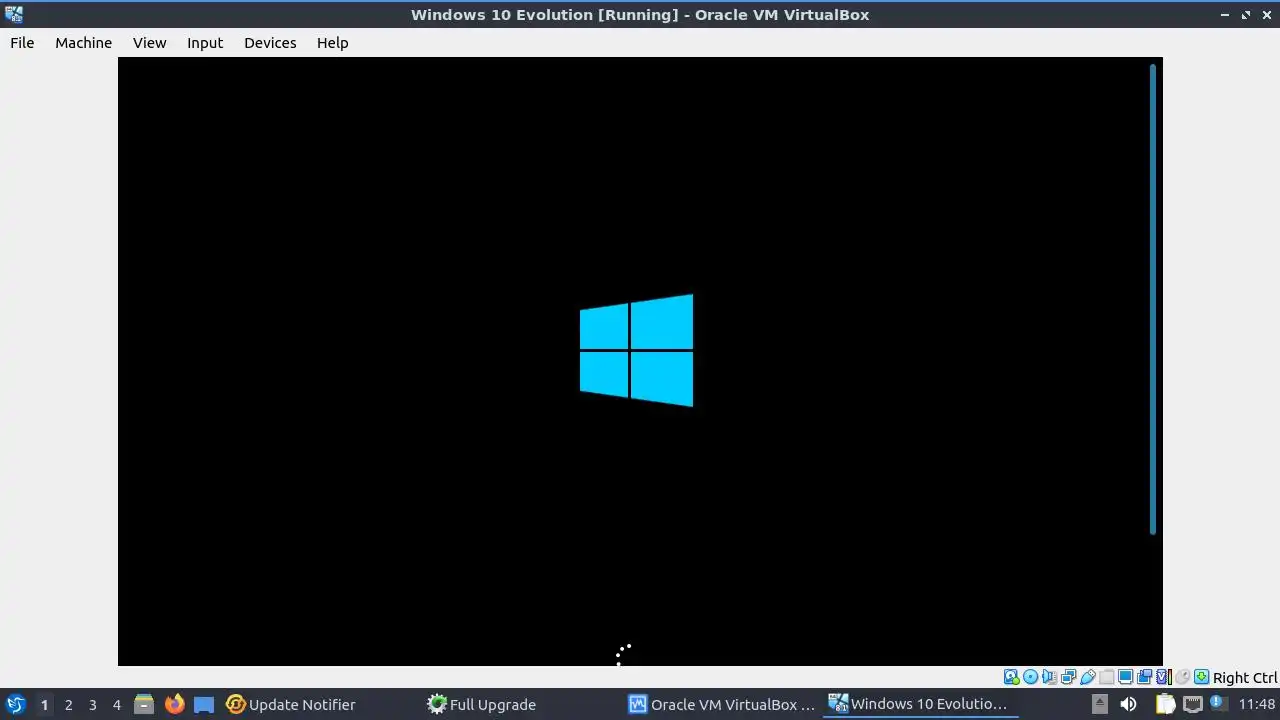Click the VirtualBox icon in the title bar
Screen dimensions: 1280x720
coord(14,14)
